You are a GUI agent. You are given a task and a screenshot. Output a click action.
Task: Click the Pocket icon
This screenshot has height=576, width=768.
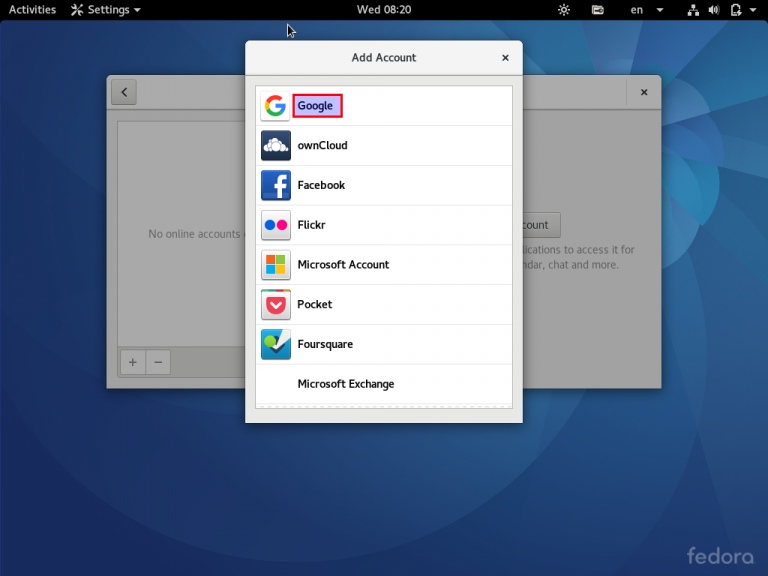point(275,304)
